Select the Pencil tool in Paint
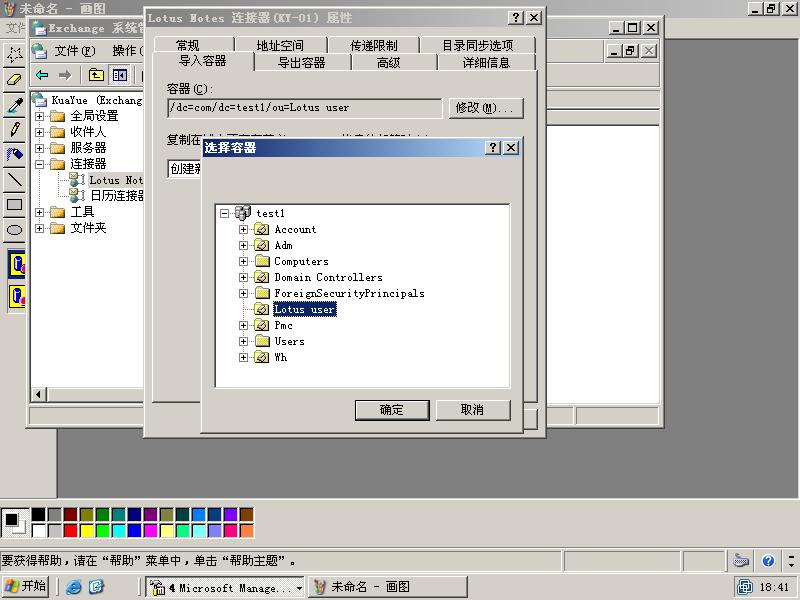Viewport: 800px width, 600px height. click(x=14, y=130)
